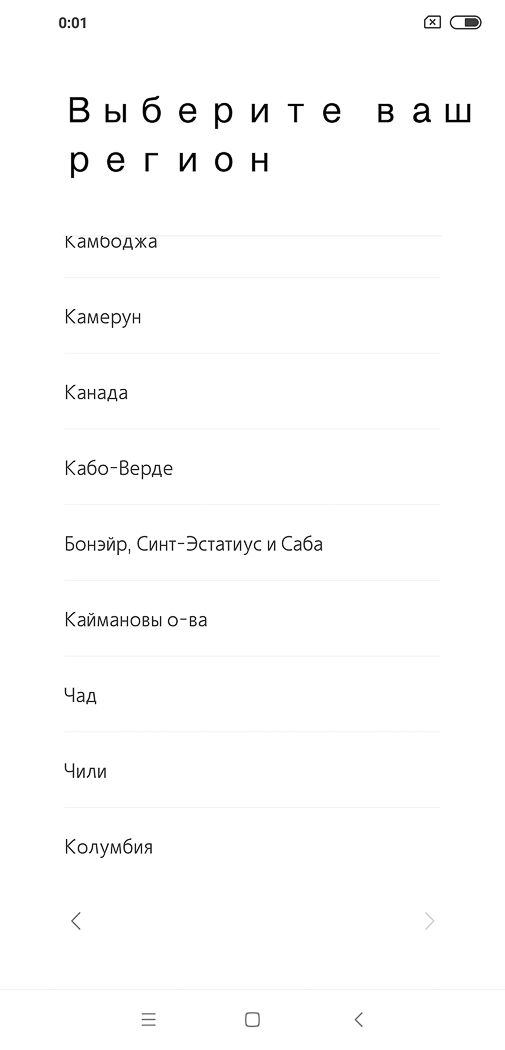Tap the battery icon in status bar
The height and width of the screenshot is (1050, 505).
(x=465, y=23)
